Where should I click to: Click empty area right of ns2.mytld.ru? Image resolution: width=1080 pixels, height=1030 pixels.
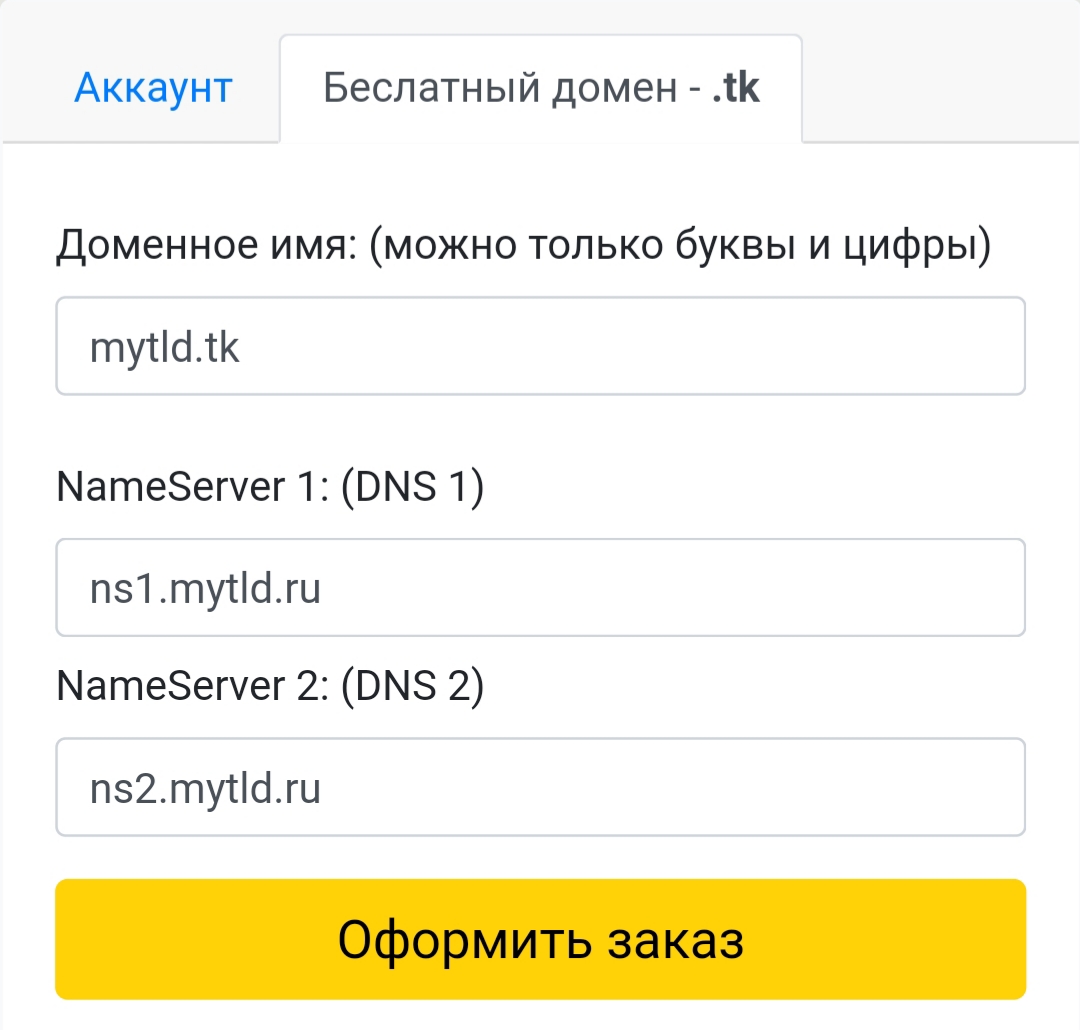pyautogui.click(x=700, y=788)
